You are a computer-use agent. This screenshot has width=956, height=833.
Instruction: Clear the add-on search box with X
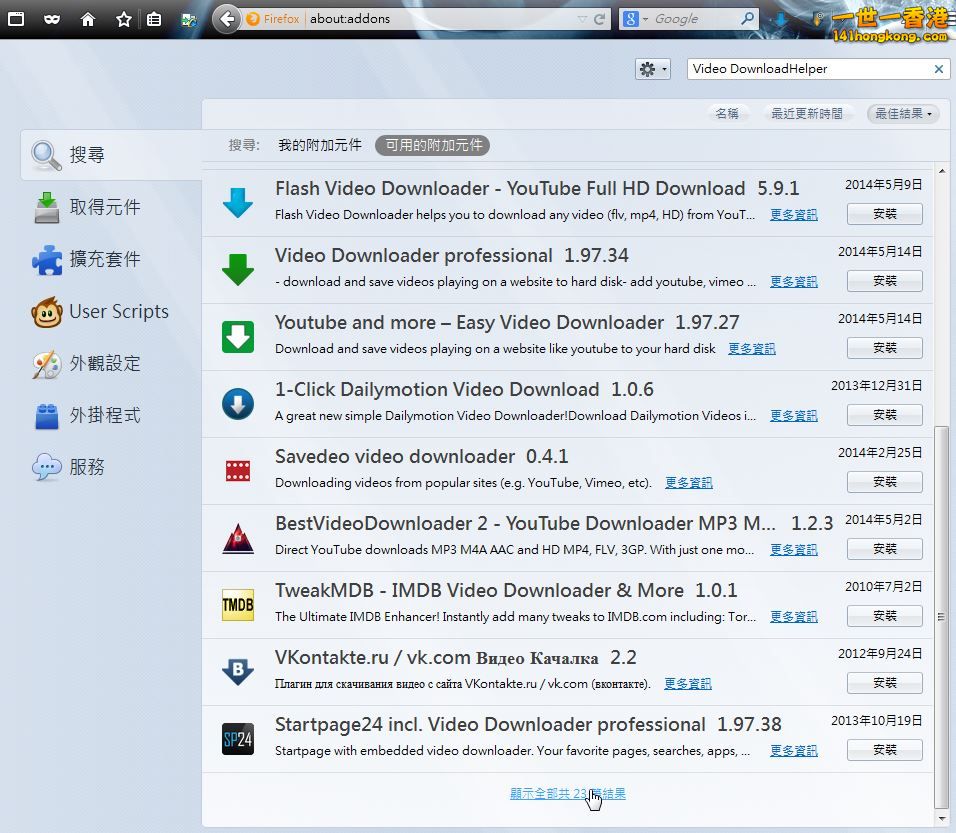pos(939,69)
